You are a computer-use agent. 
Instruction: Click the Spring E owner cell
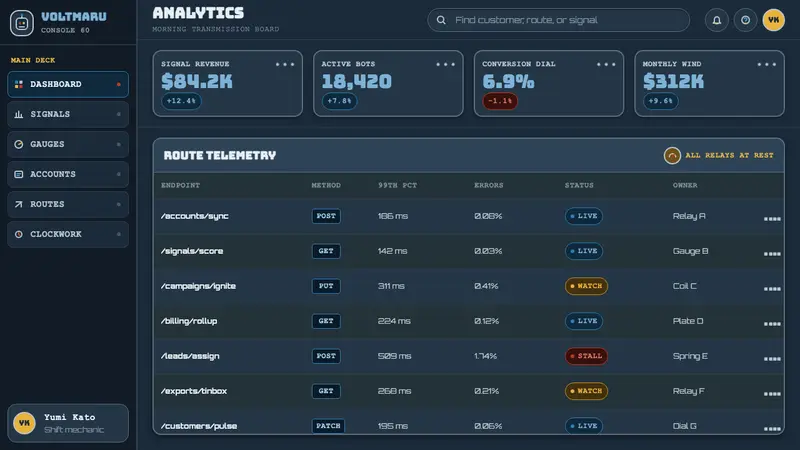(x=690, y=356)
